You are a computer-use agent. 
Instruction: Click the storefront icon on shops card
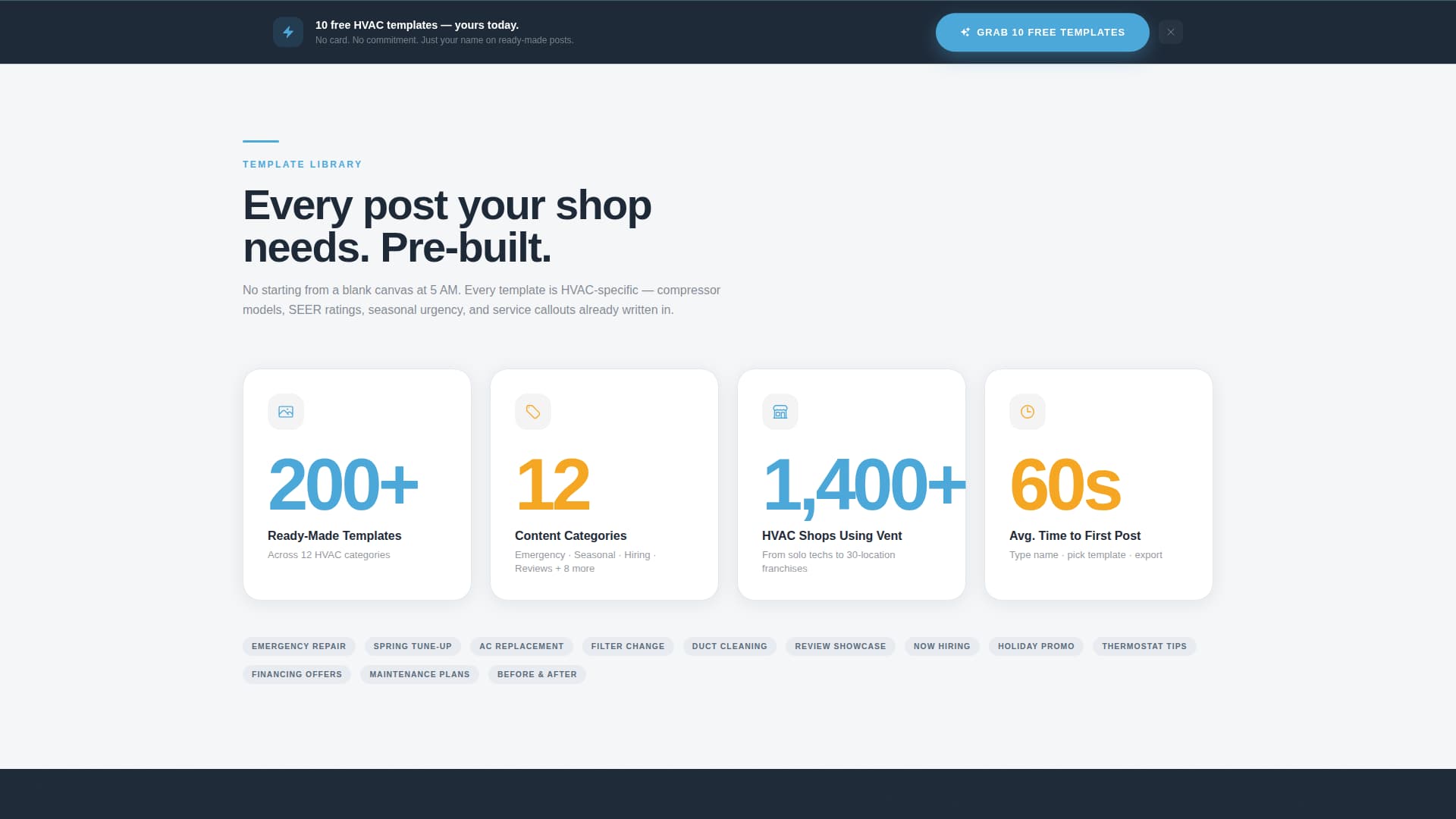click(780, 412)
